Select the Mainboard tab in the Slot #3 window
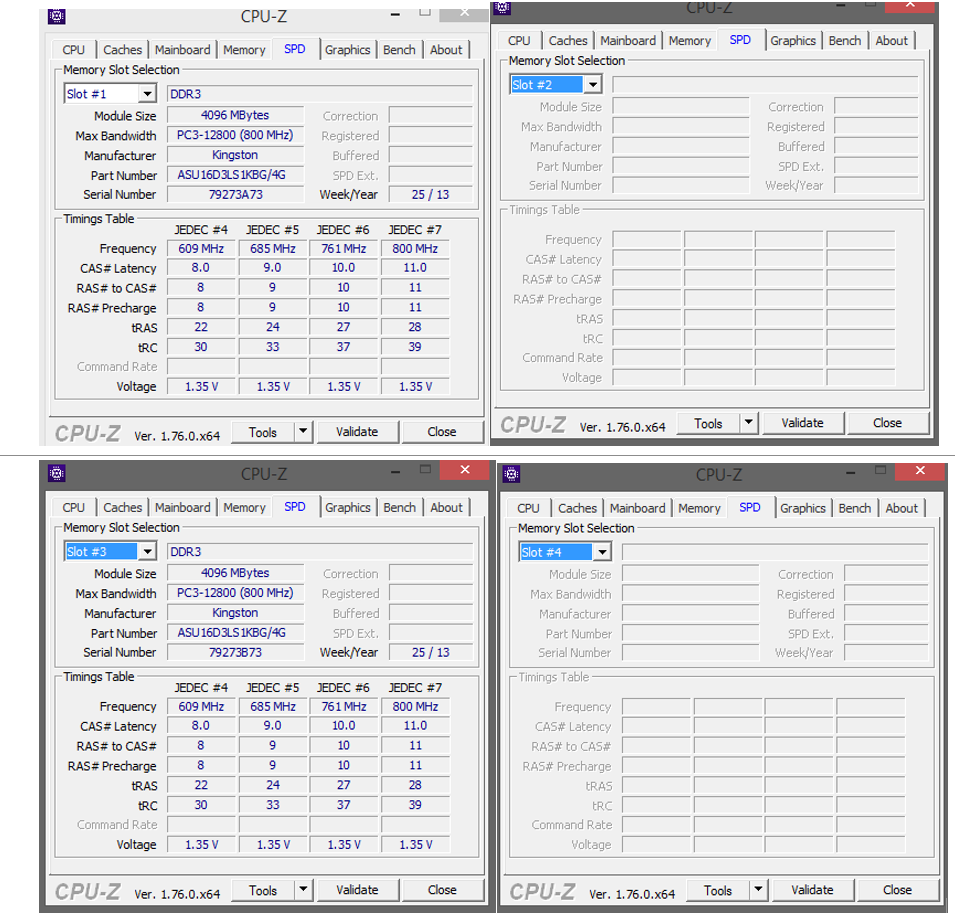The width and height of the screenshot is (955, 922). pyautogui.click(x=183, y=507)
